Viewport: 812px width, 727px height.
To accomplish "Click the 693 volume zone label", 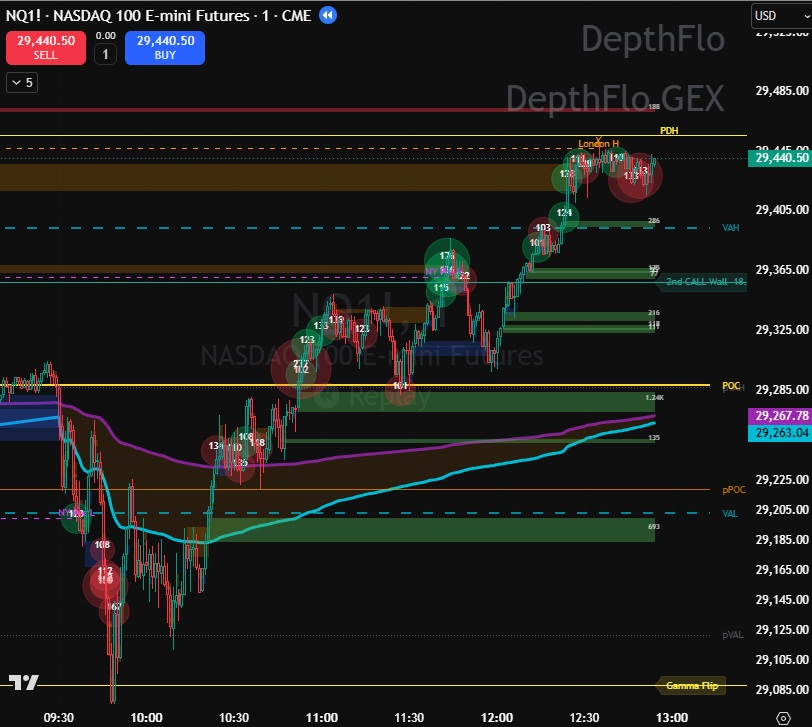I will tap(654, 527).
